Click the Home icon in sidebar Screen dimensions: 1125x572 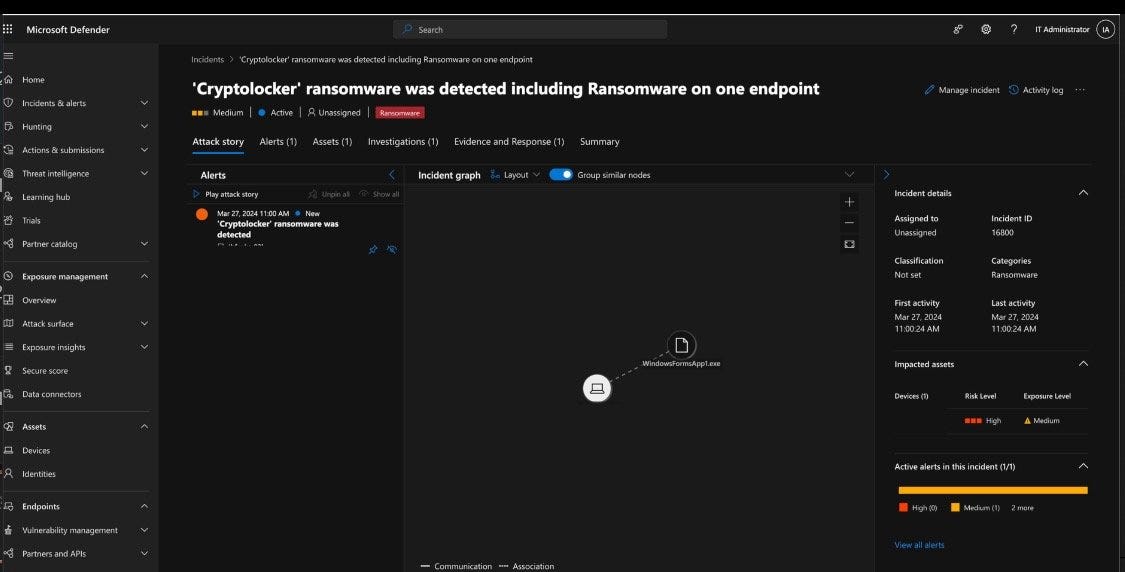point(9,80)
